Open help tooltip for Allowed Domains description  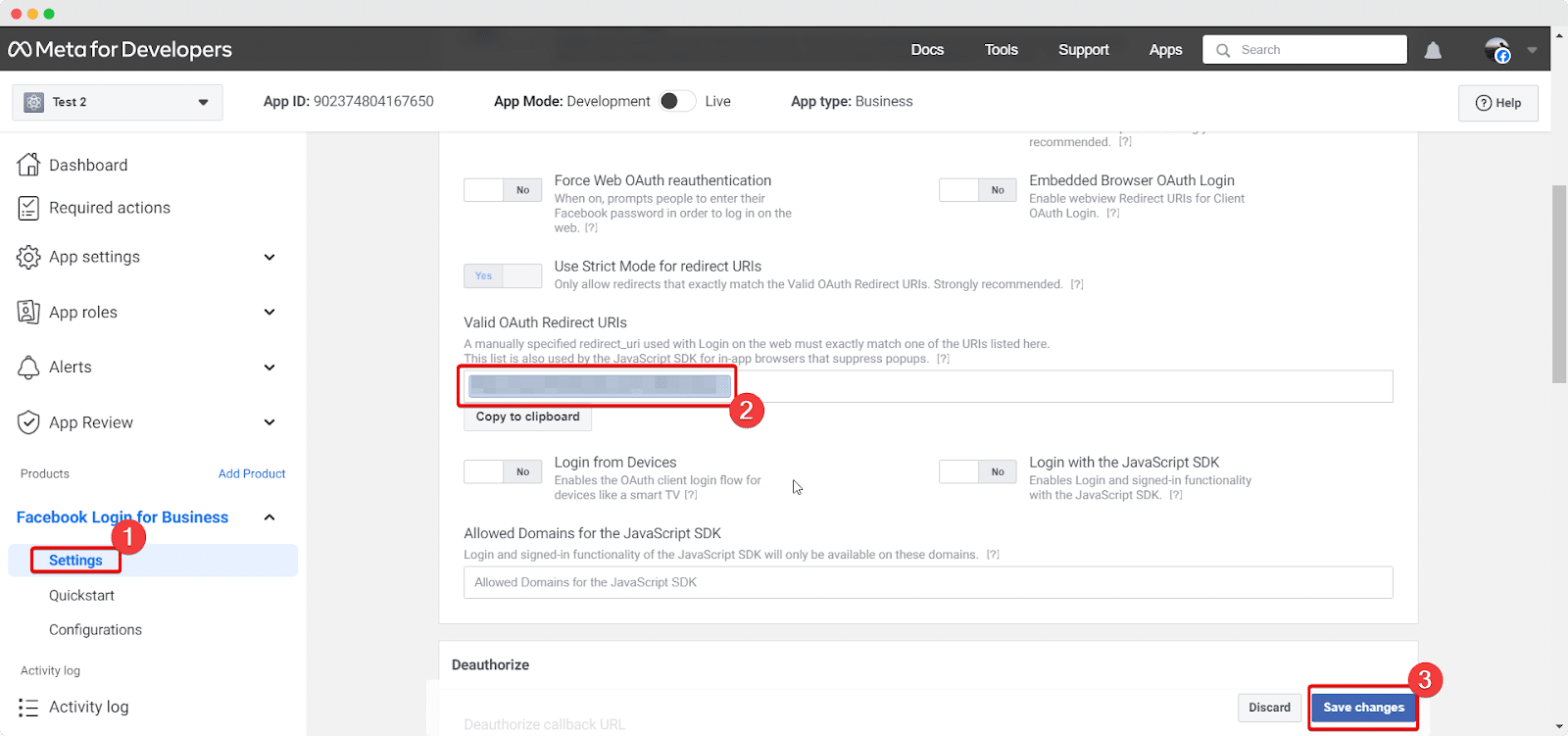point(993,555)
